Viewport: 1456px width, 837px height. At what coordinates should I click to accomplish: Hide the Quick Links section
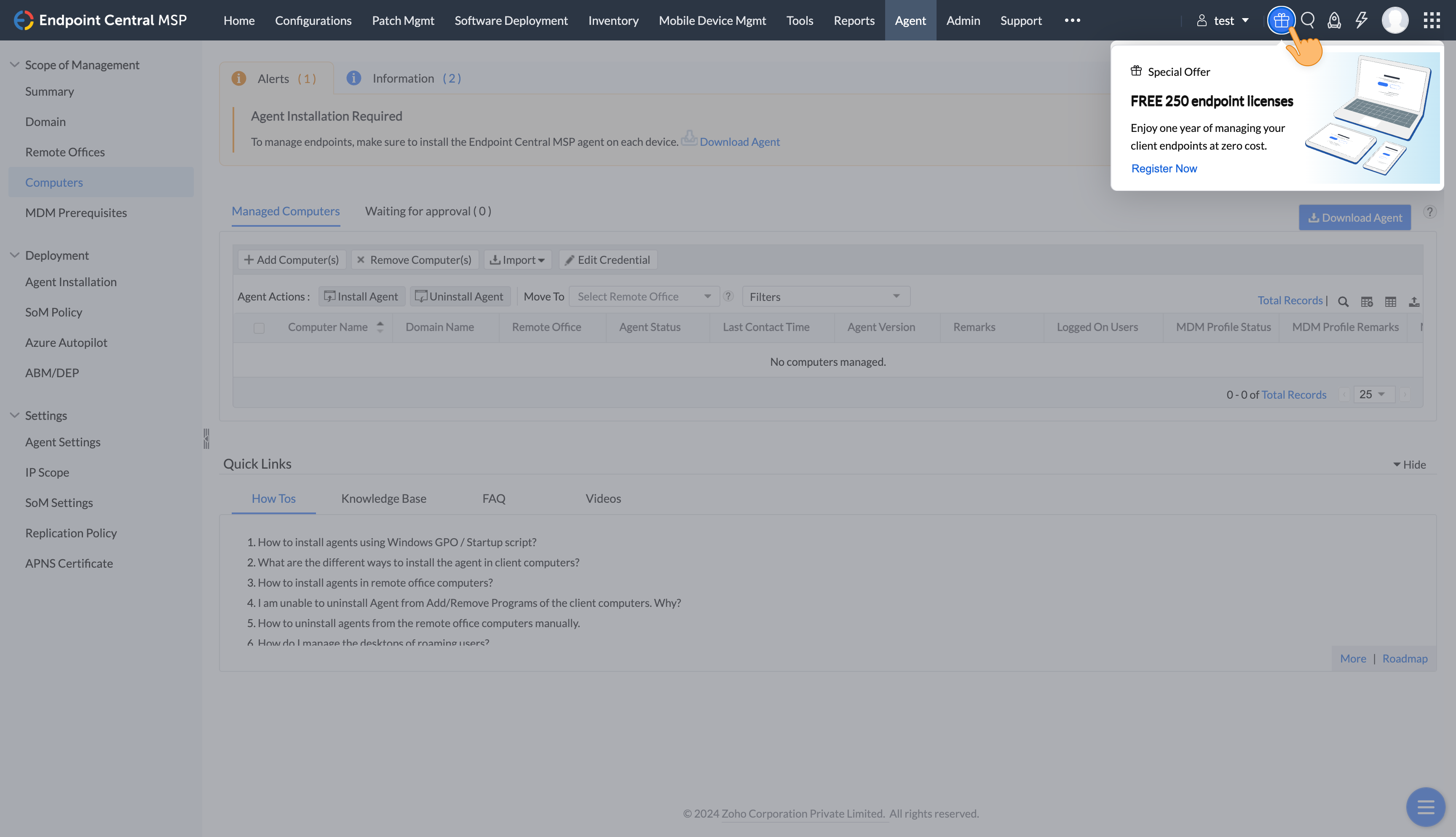coord(1410,464)
